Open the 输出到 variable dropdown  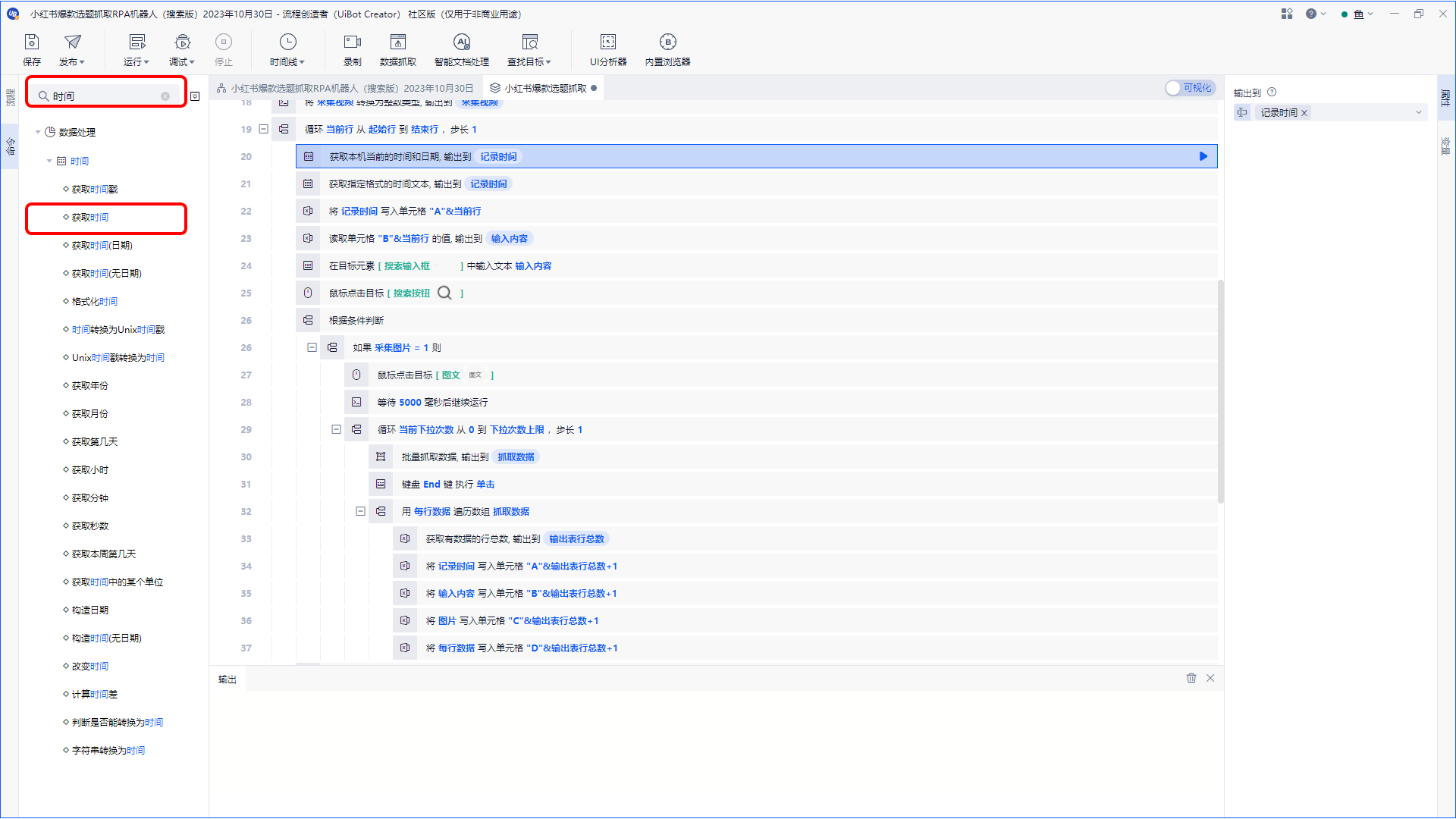[1419, 112]
